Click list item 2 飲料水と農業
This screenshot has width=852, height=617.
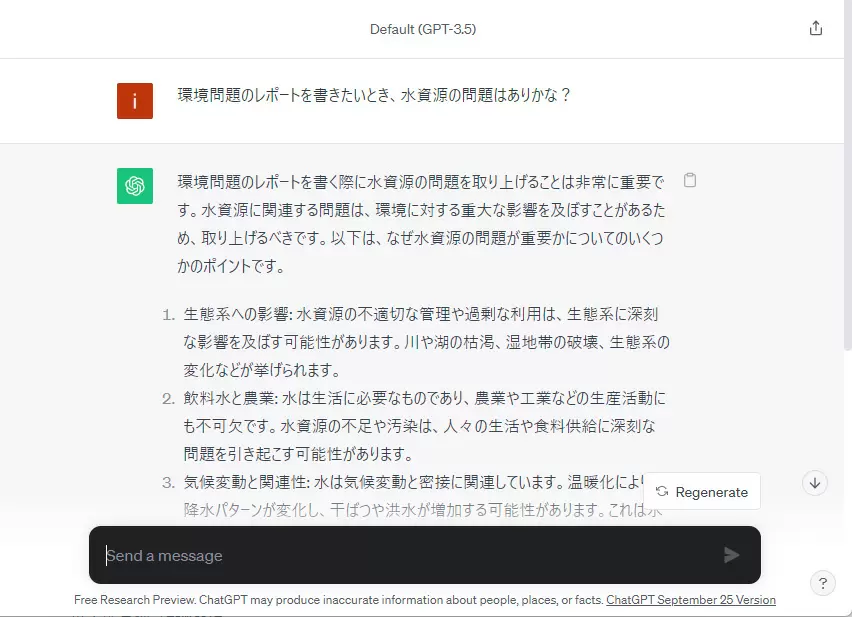pos(424,426)
